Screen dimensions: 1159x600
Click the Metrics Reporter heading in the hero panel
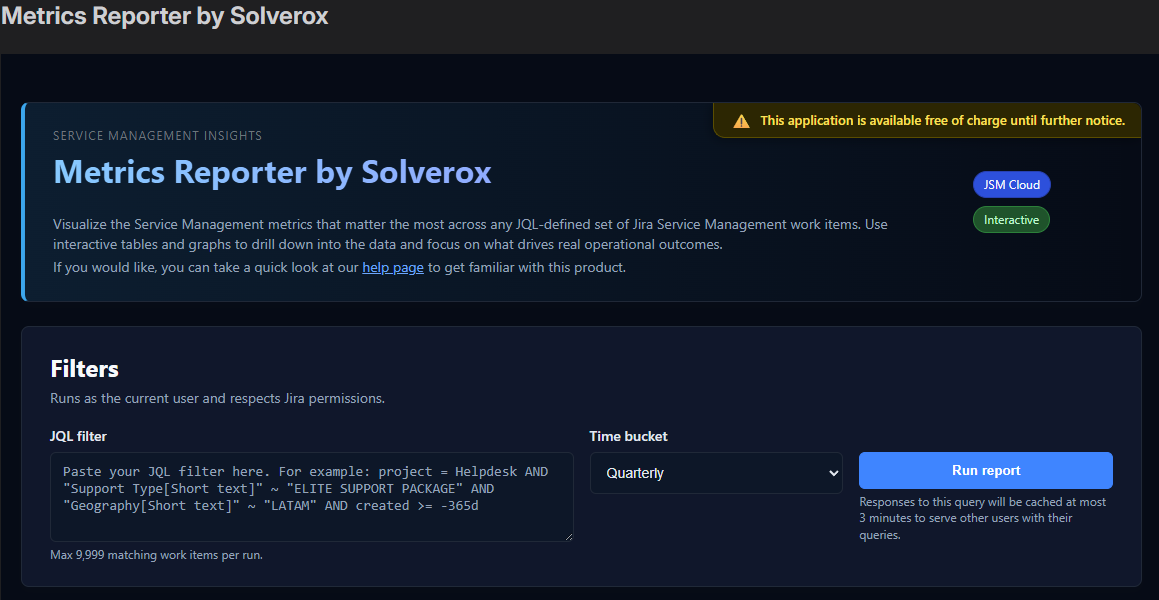[x=272, y=172]
